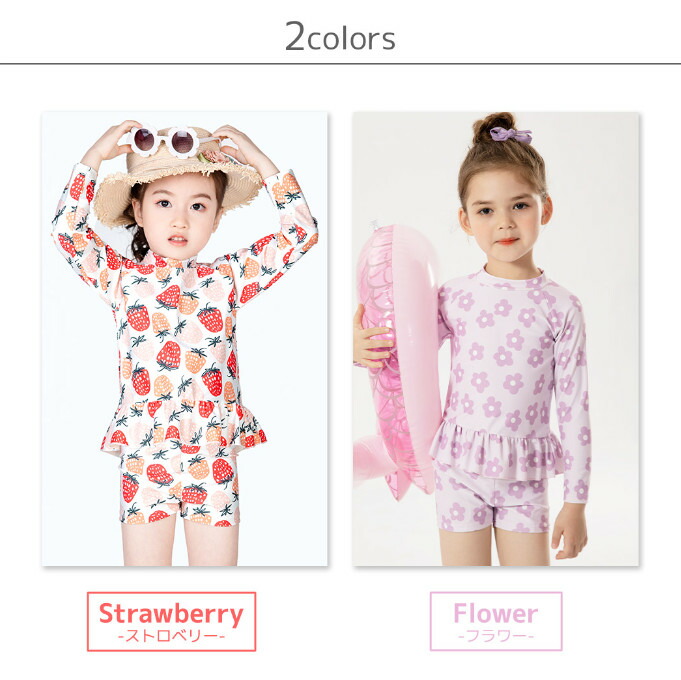Click the big red strawberry on the chest

pyautogui.click(x=169, y=355)
